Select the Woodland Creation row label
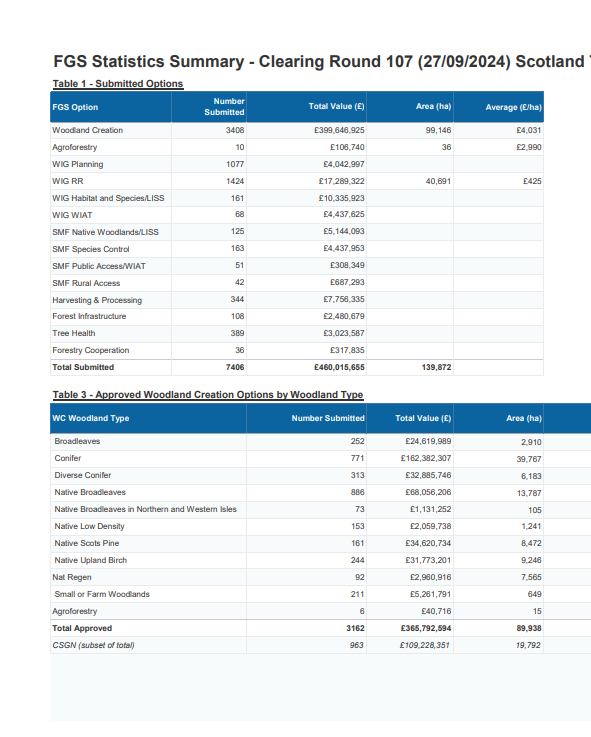Viewport: 591px width, 737px height. click(87, 130)
